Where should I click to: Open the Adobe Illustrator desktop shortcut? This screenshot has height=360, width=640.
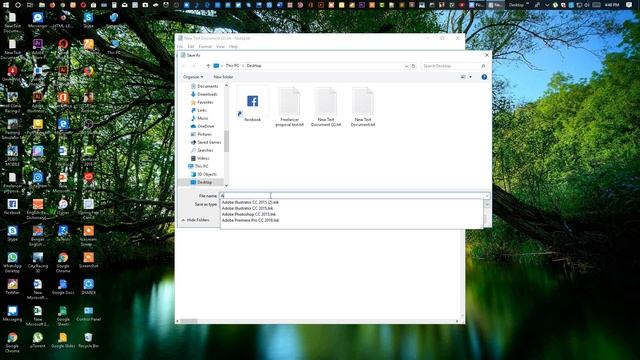point(38,102)
